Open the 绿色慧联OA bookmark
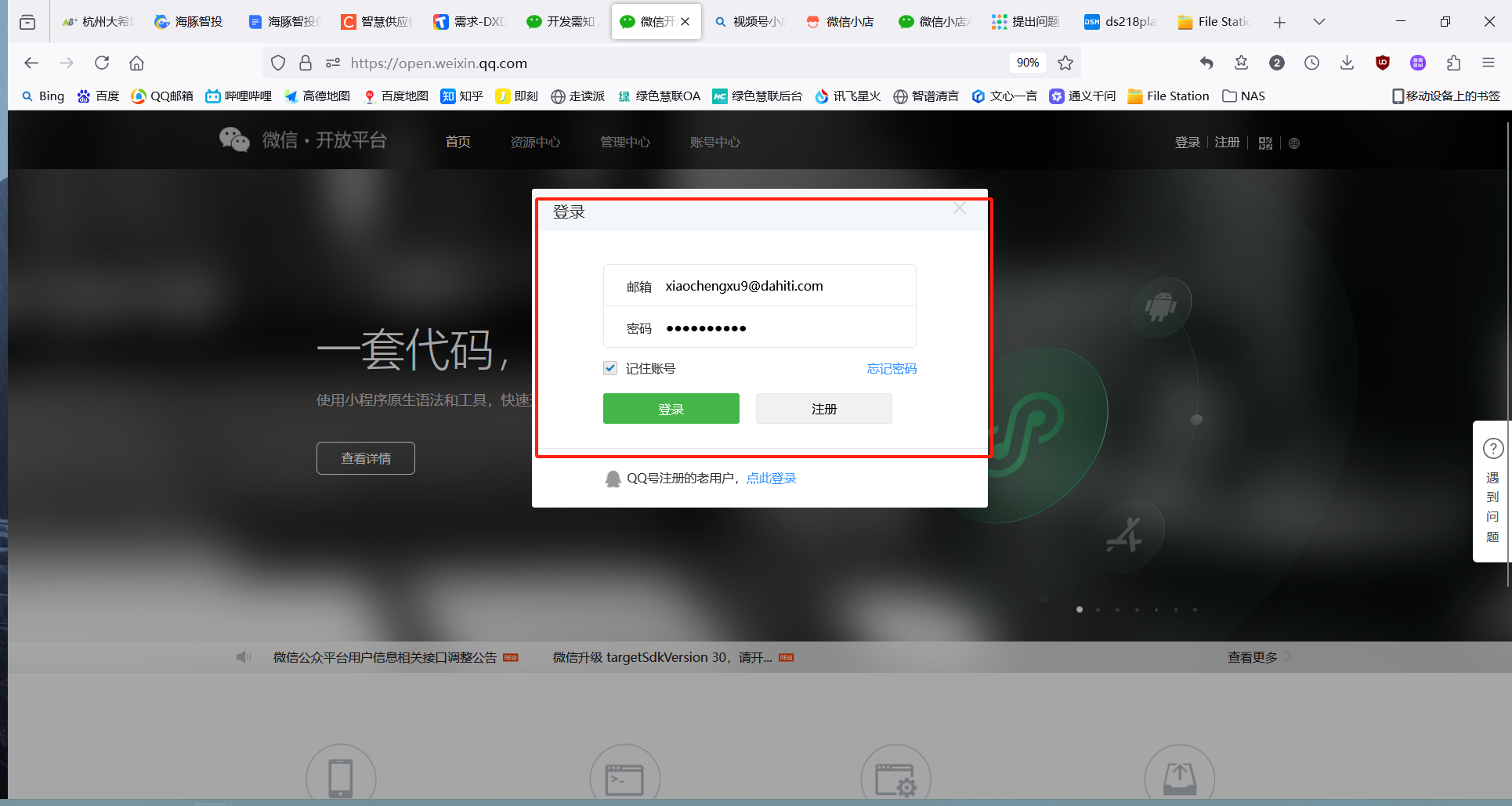The image size is (1512, 806). point(659,96)
